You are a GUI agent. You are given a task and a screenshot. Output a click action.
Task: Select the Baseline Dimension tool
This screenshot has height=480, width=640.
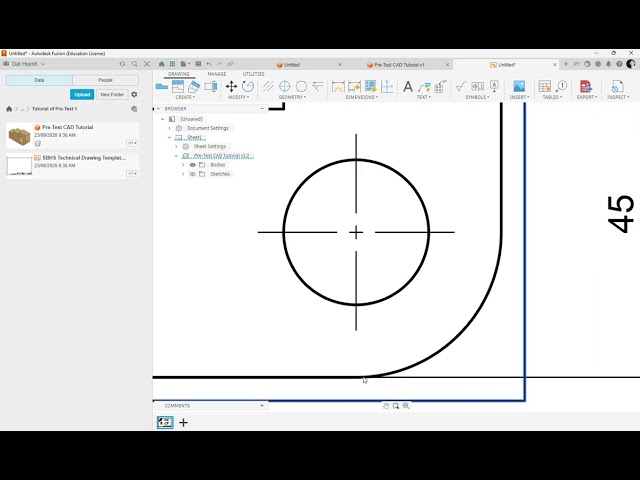[371, 86]
